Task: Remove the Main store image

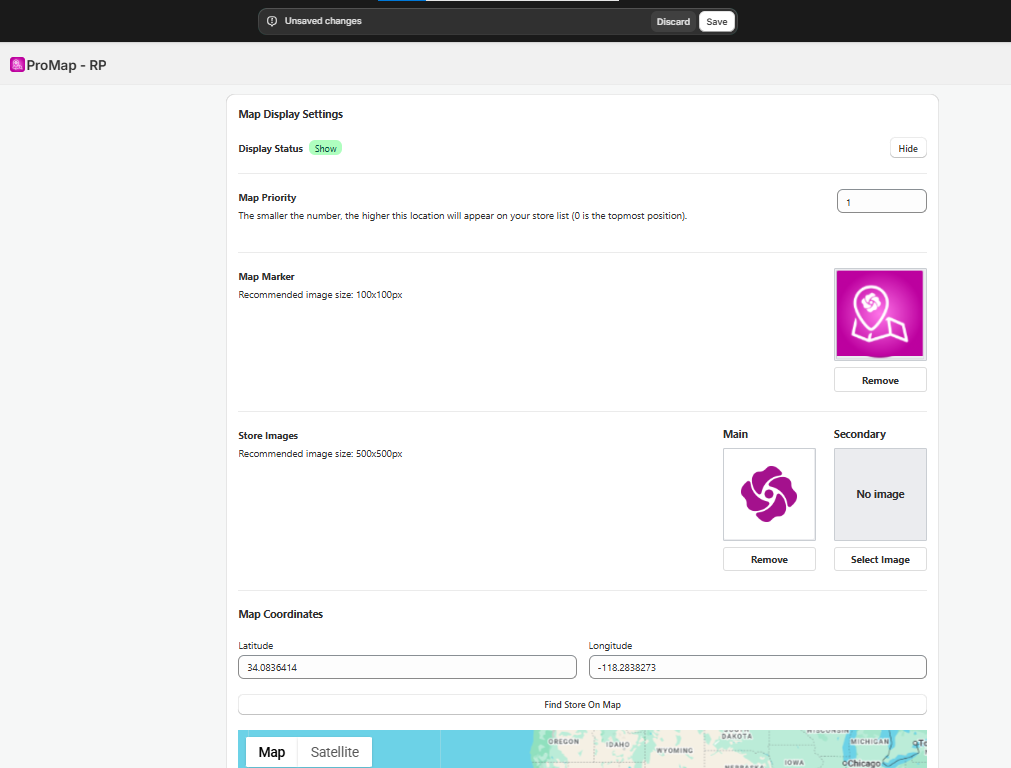Action: click(x=769, y=559)
